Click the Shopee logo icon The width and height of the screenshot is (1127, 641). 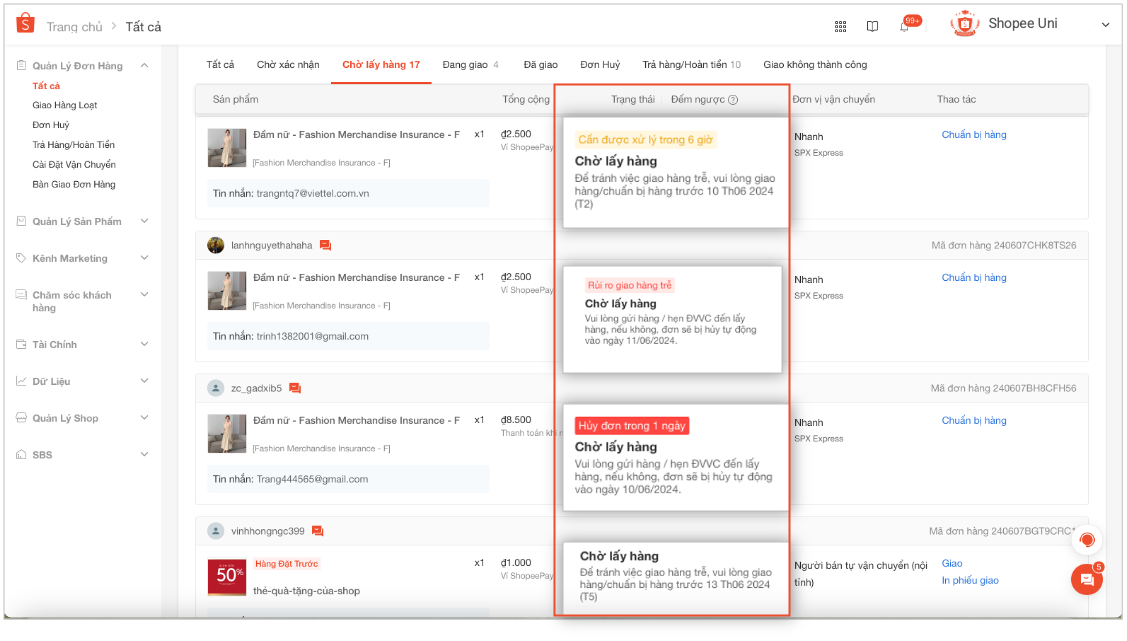(x=25, y=25)
